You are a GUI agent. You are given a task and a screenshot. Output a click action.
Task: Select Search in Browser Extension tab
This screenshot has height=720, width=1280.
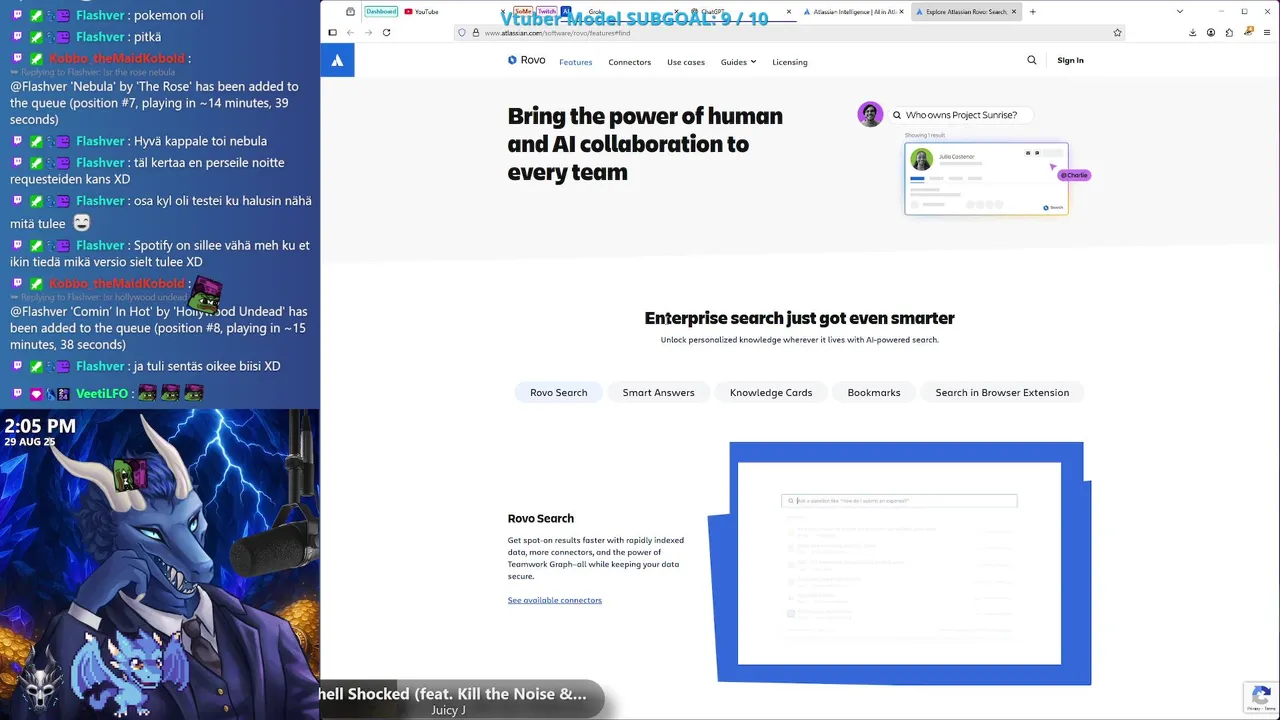(1002, 392)
